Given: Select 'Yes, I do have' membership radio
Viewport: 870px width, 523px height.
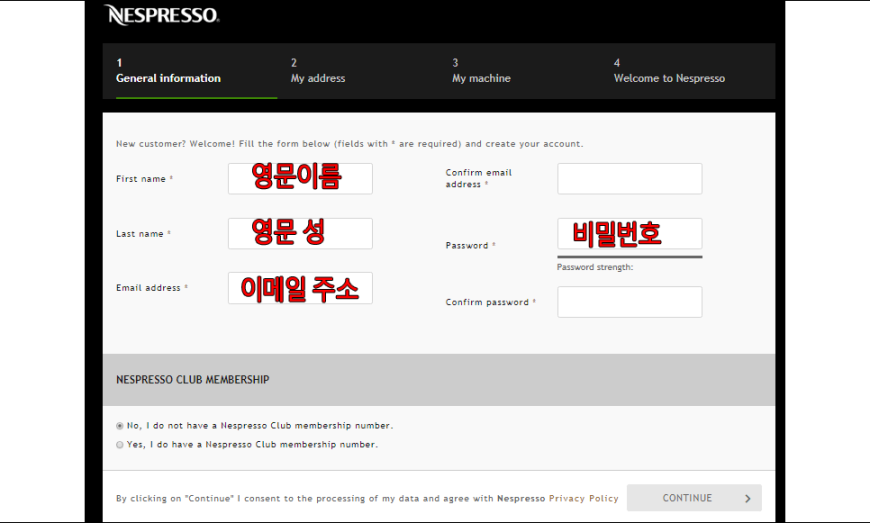Looking at the screenshot, I should click(120, 445).
